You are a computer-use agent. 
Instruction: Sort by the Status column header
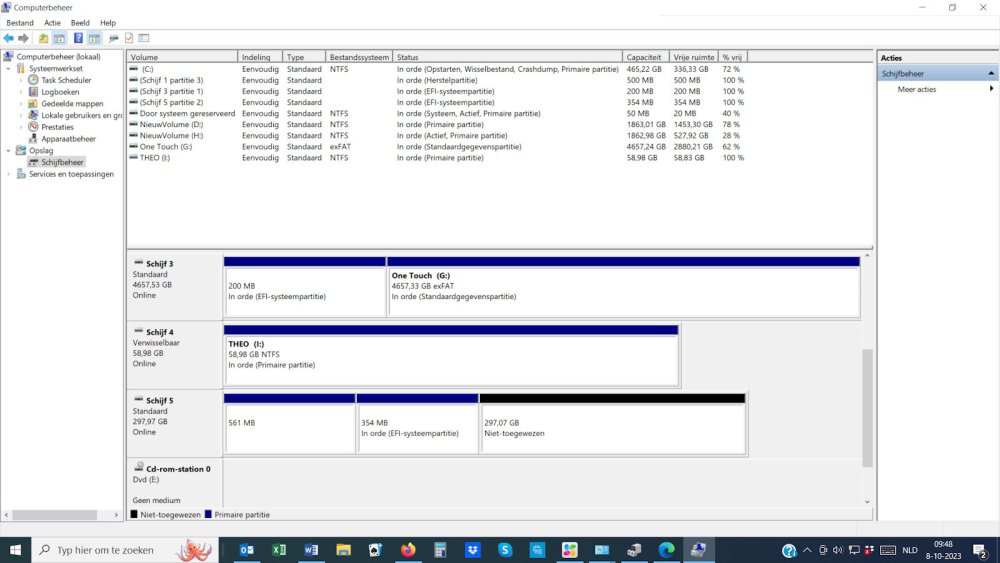click(507, 57)
